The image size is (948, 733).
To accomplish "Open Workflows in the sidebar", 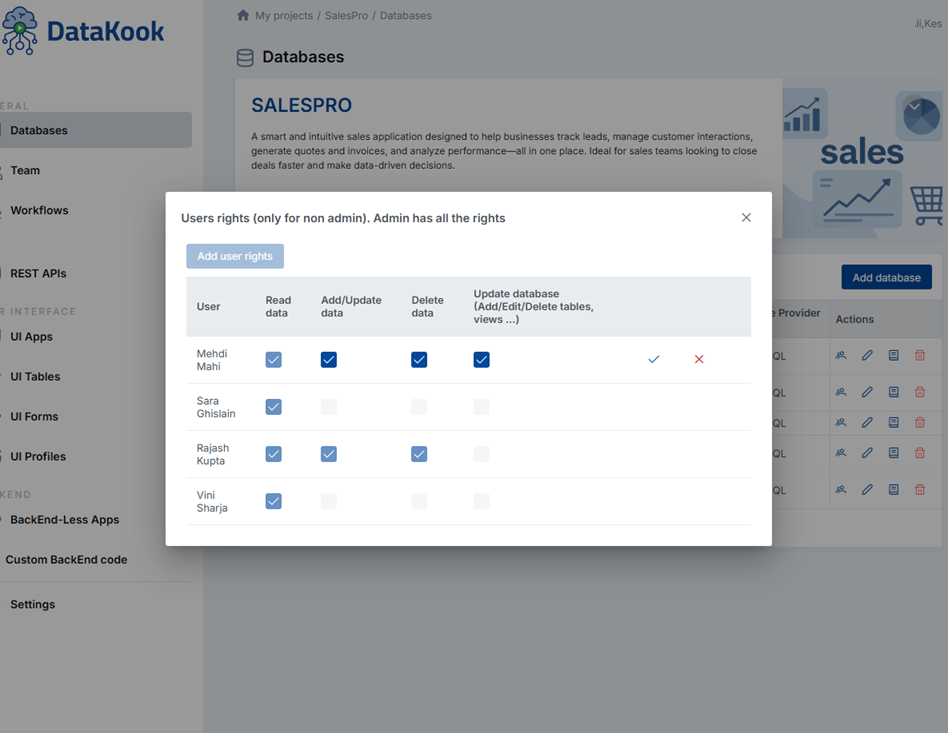I will pyautogui.click(x=39, y=211).
